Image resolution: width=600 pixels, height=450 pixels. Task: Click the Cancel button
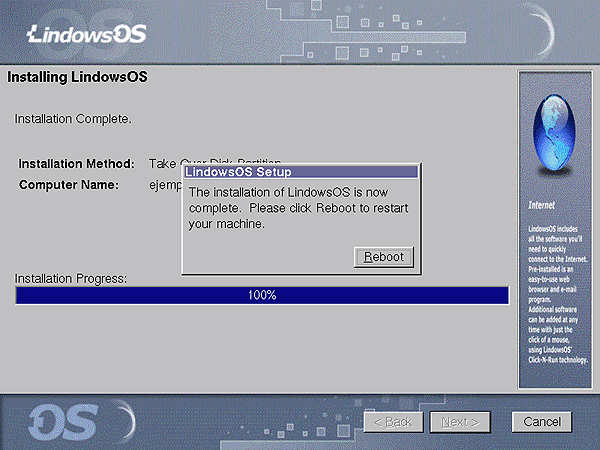[542, 422]
